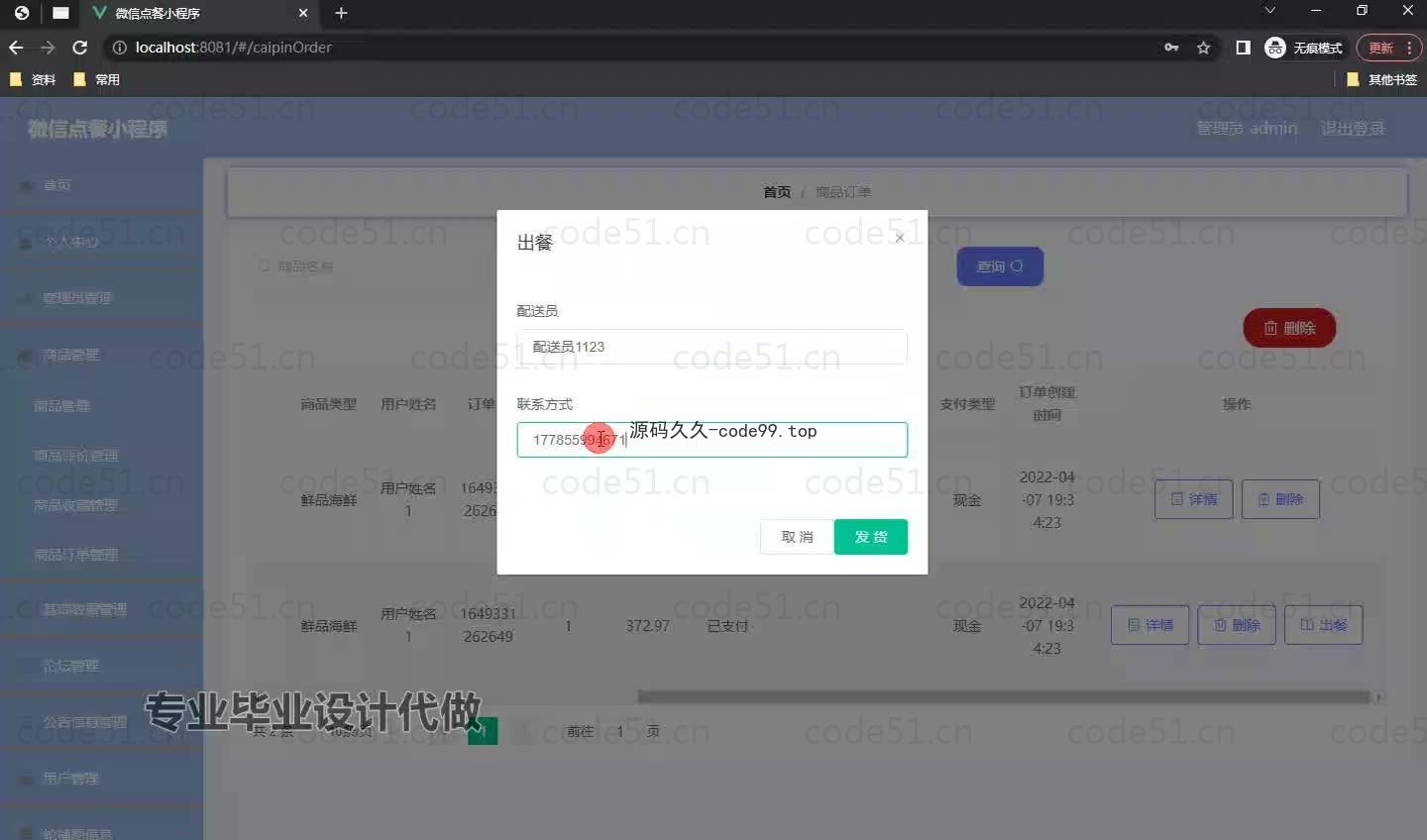Screen dimensions: 1427x840
Task: Open the 资料 bookmarks folder
Action: (33, 79)
